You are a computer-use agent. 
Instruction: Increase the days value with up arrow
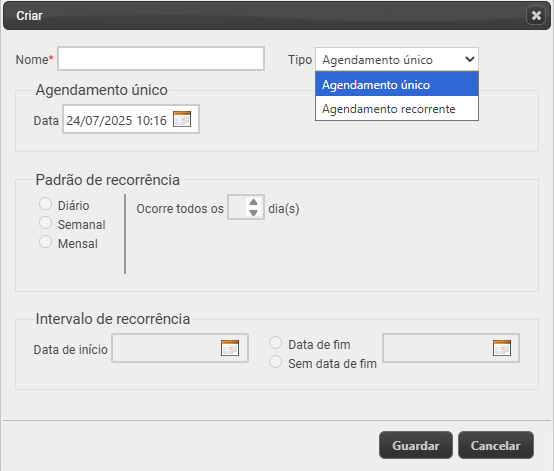click(x=253, y=202)
